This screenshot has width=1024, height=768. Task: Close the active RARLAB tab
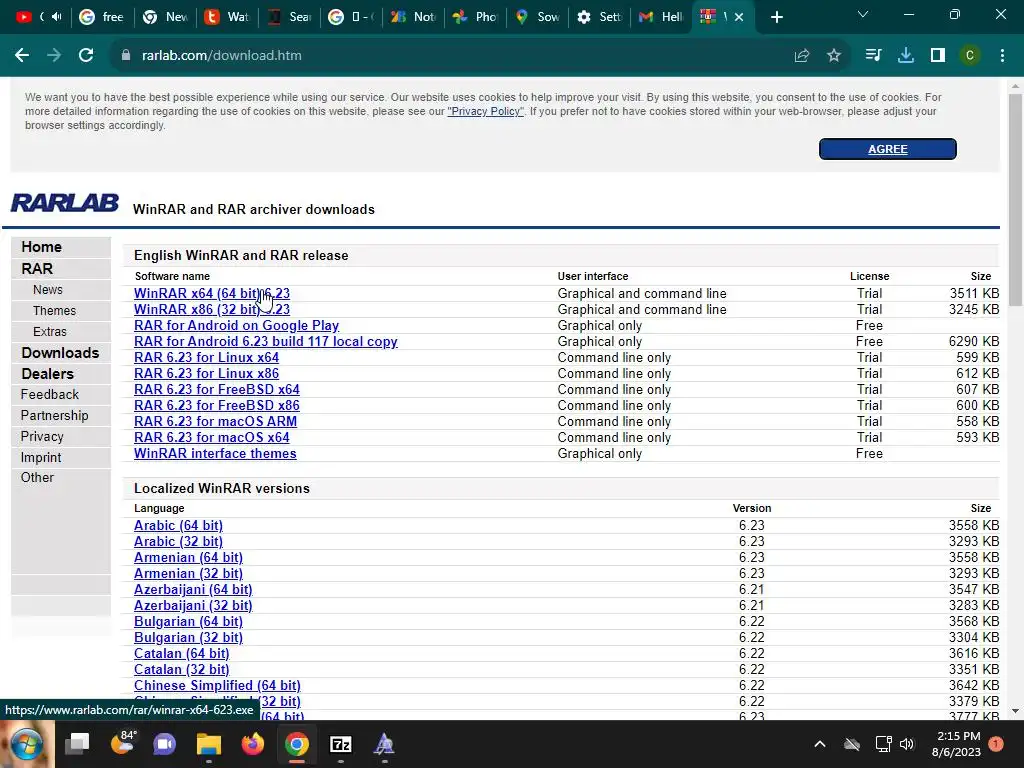[x=739, y=18]
